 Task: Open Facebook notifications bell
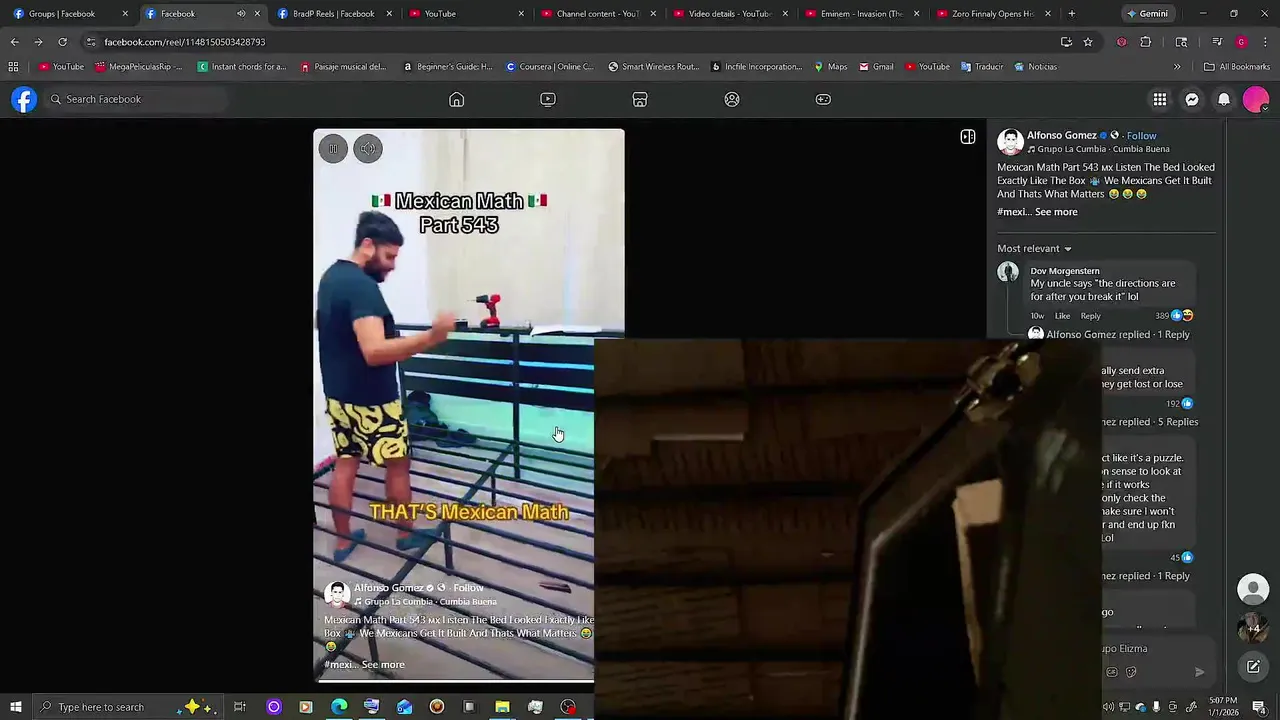point(1224,99)
